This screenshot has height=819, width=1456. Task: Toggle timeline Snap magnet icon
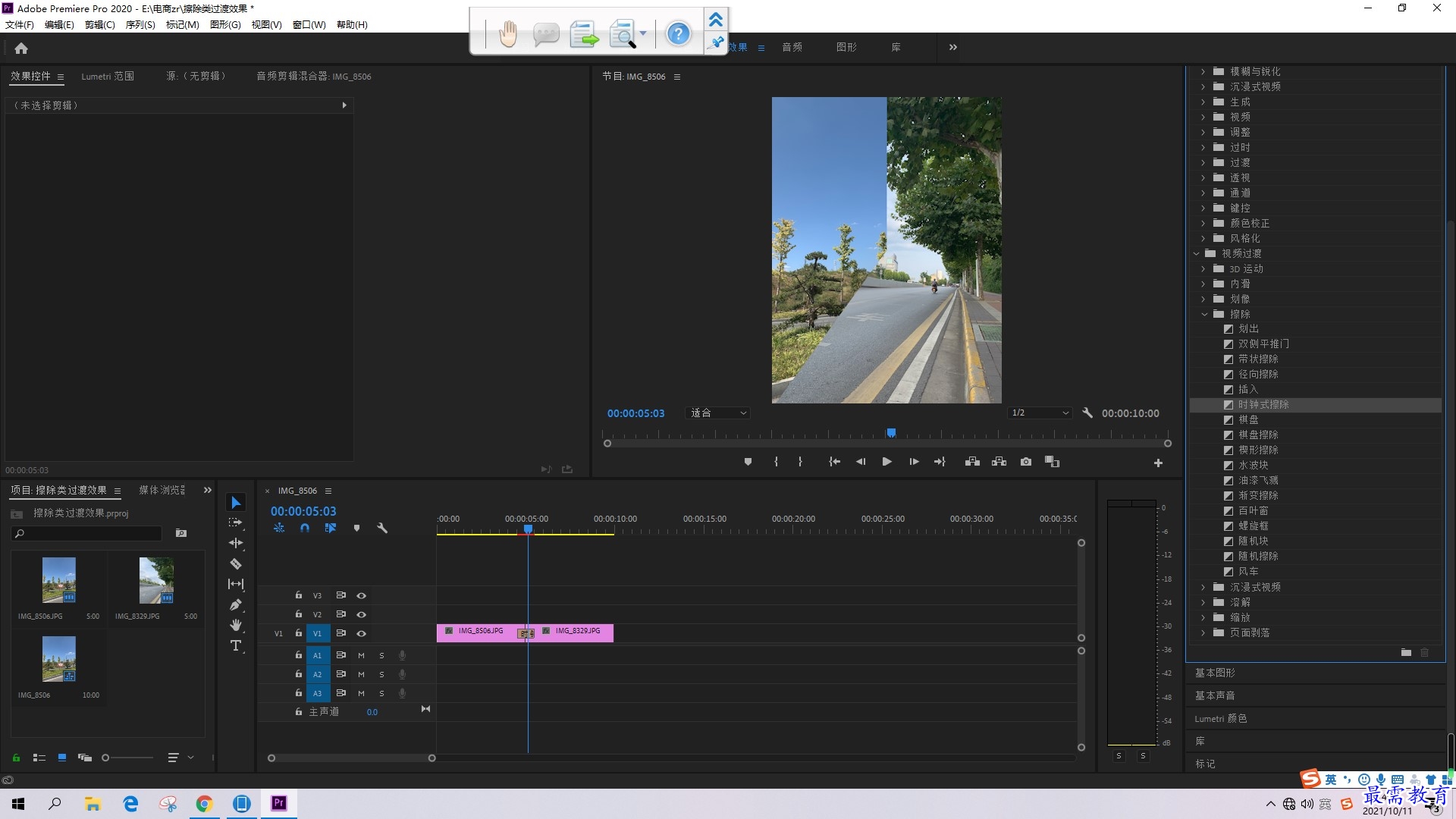(x=305, y=528)
